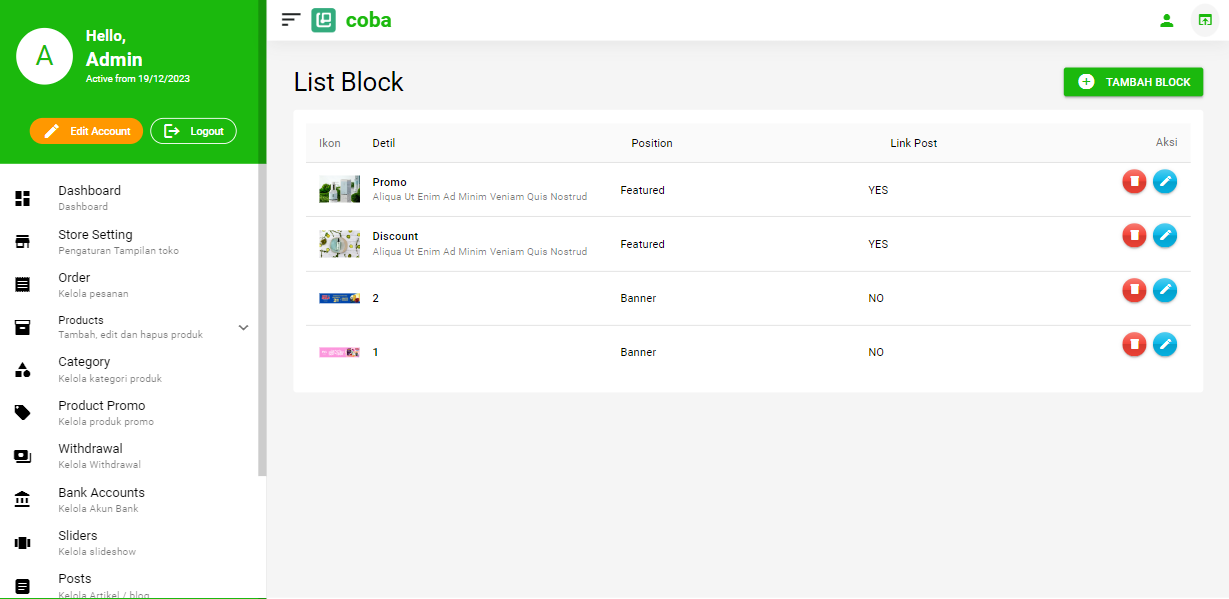Click the open-store icon at top right
1229x599 pixels.
[1204, 20]
